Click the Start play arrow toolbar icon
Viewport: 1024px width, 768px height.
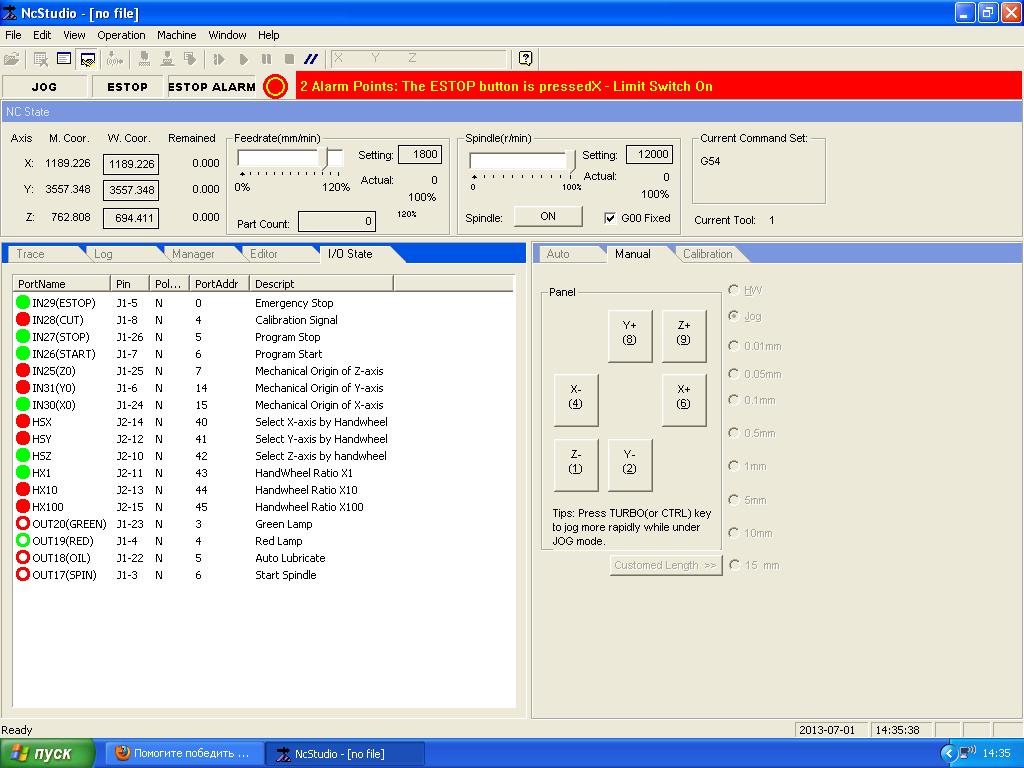[x=244, y=59]
